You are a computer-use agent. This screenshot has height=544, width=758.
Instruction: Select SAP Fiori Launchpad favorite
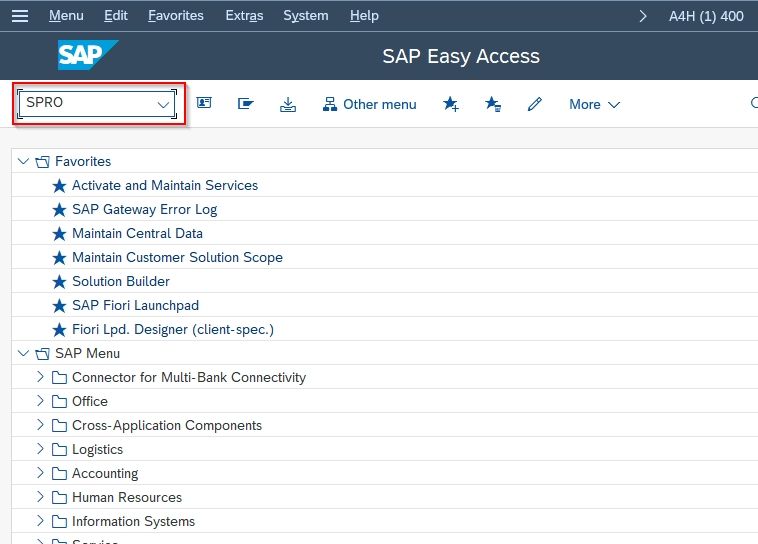[135, 306]
